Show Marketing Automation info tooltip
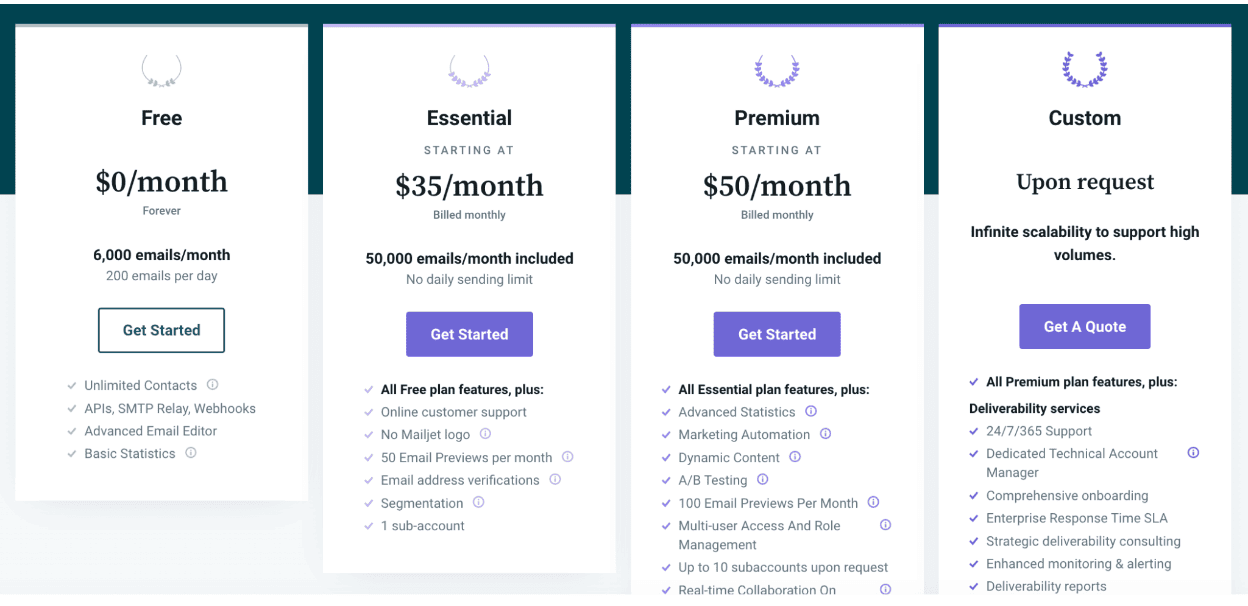The height and width of the screenshot is (606, 1248). (825, 434)
